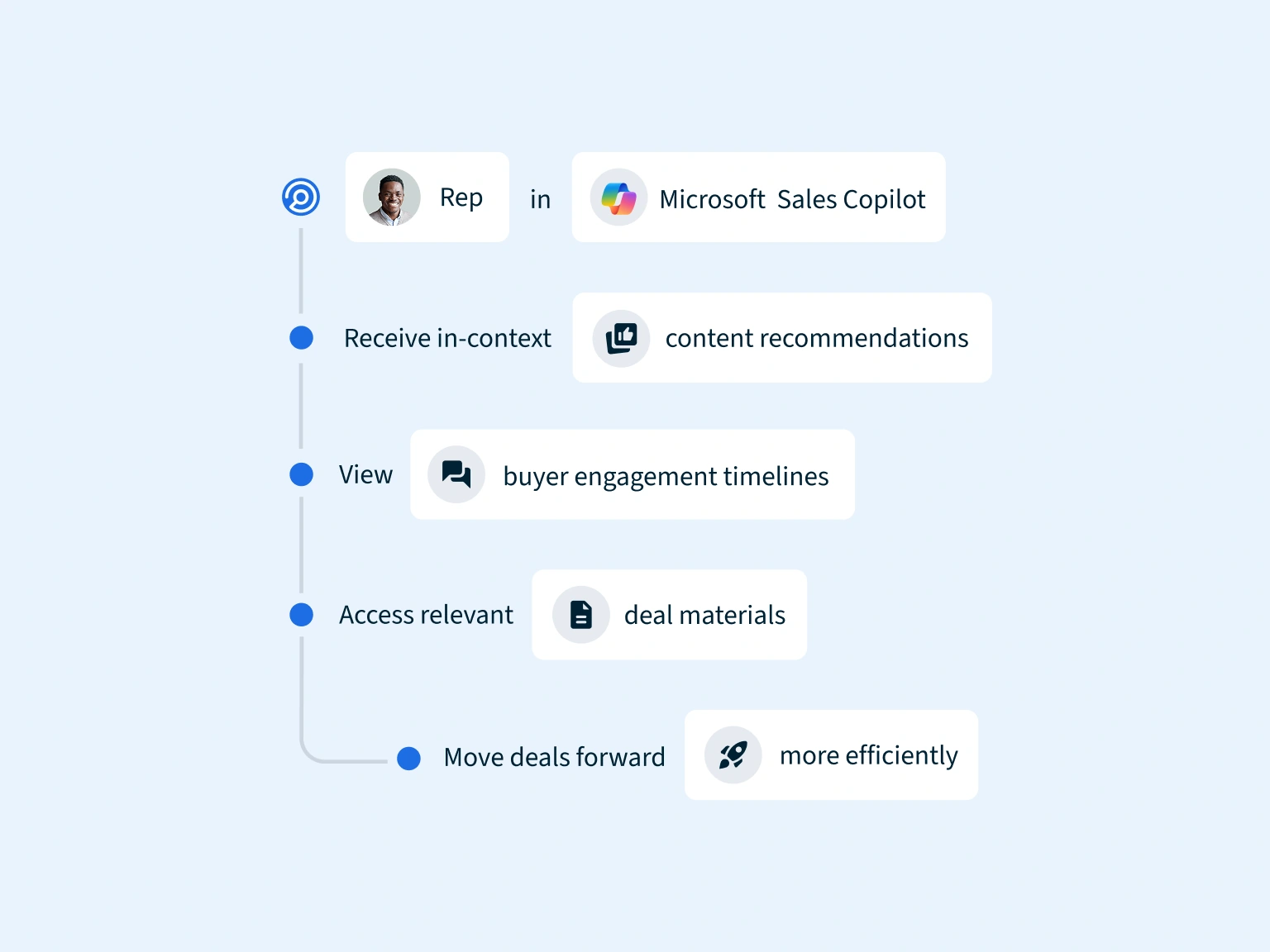Click the chat bubbles engagement icon
Viewport: 1270px width, 952px height.
pos(456,474)
